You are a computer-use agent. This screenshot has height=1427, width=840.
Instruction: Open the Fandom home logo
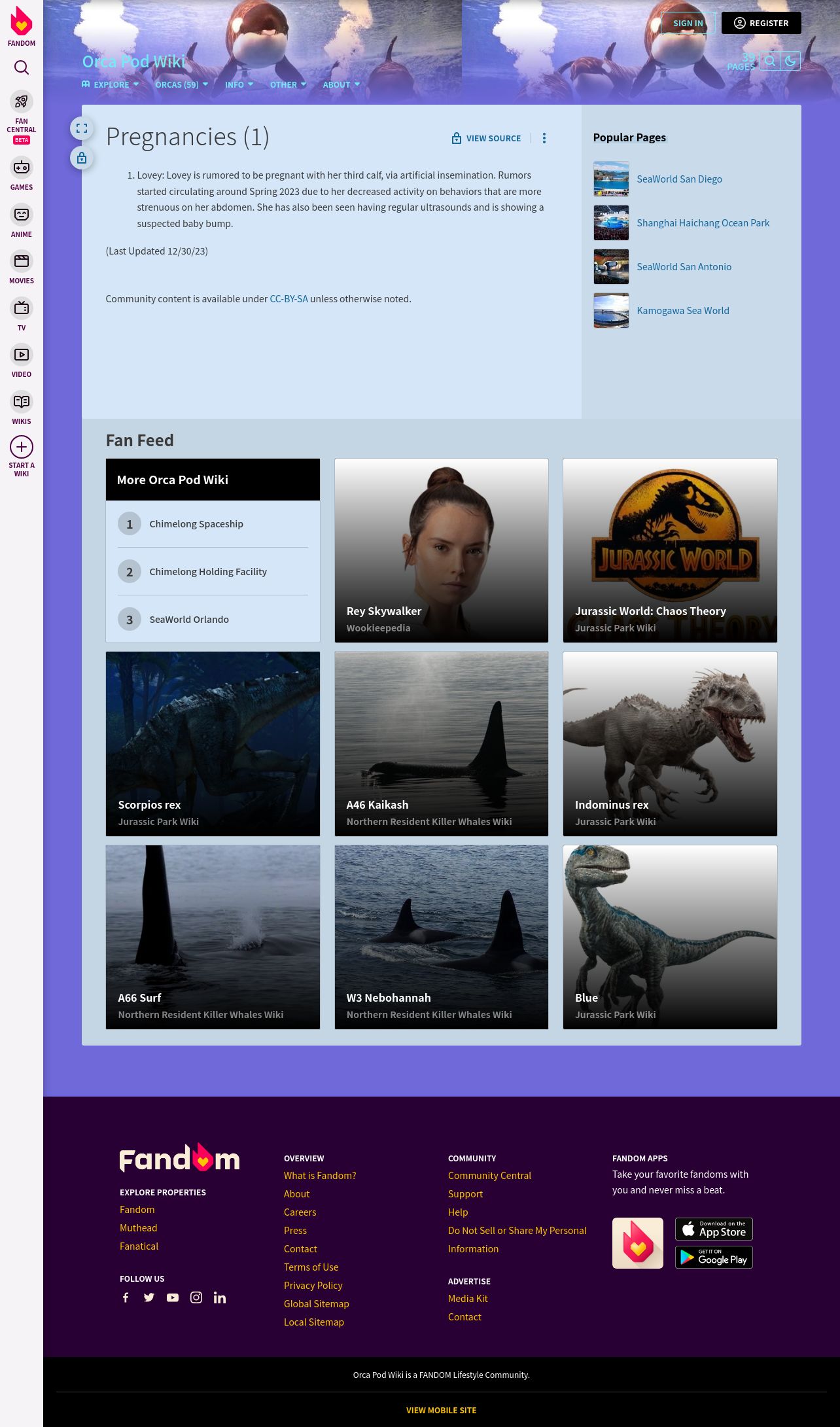point(22,26)
